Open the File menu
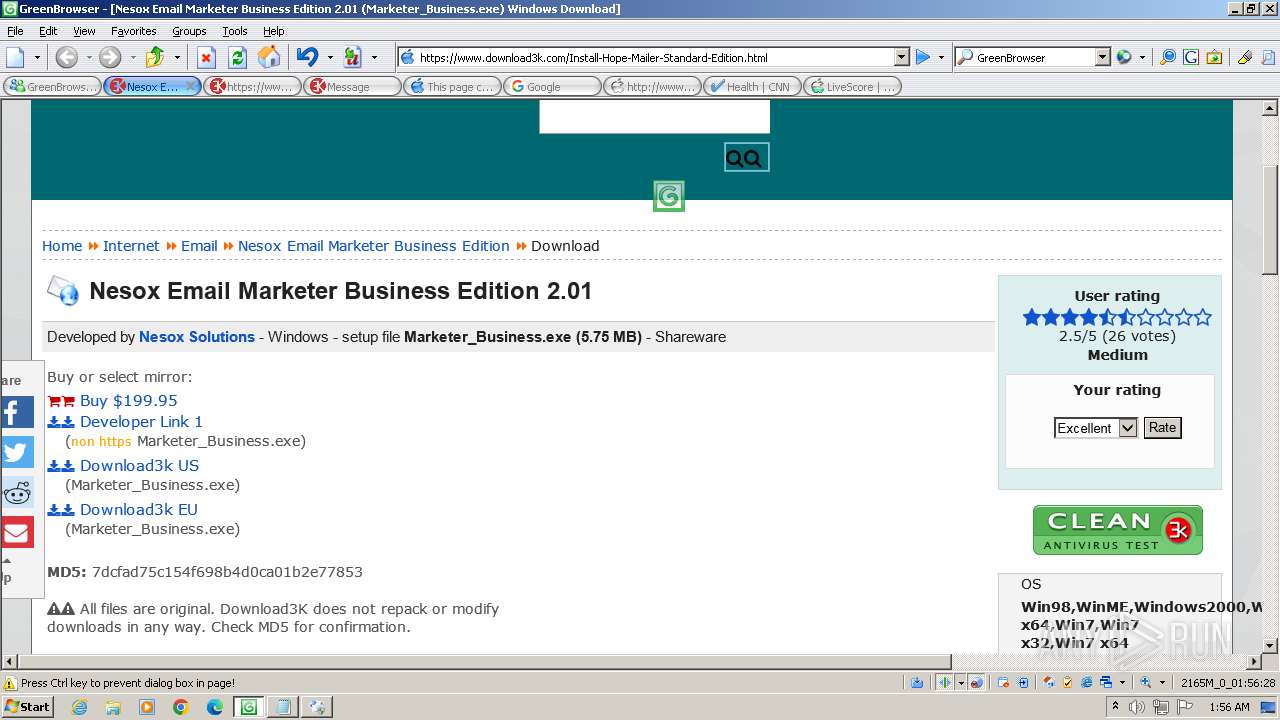Viewport: 1280px width, 720px height. [15, 31]
